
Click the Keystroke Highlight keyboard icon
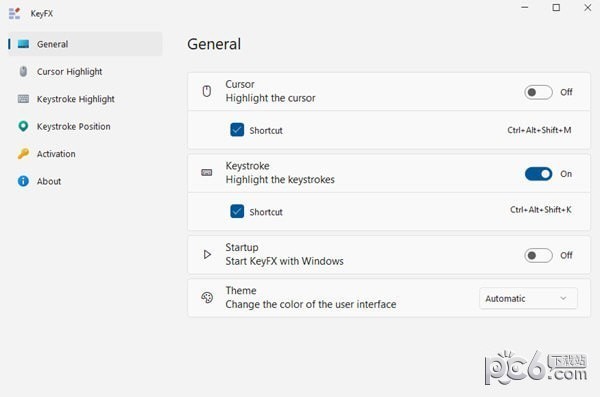pyautogui.click(x=23, y=99)
